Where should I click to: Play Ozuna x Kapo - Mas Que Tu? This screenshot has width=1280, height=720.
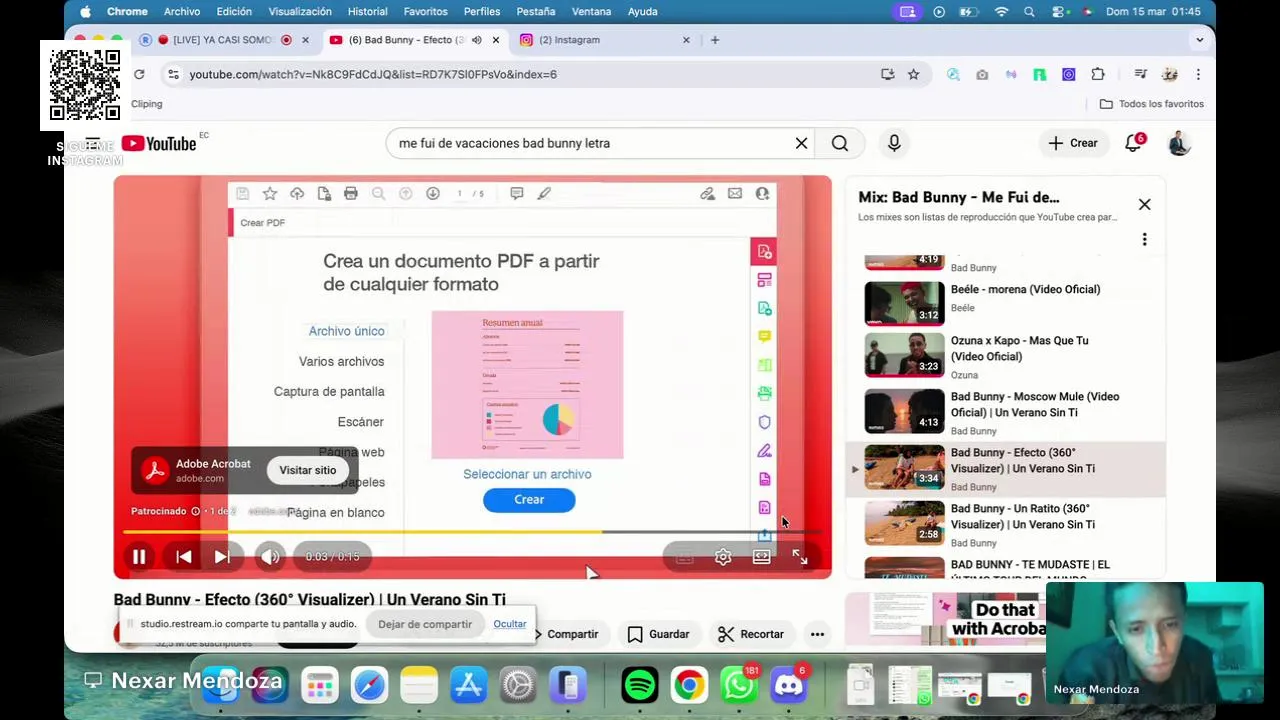coord(1005,356)
